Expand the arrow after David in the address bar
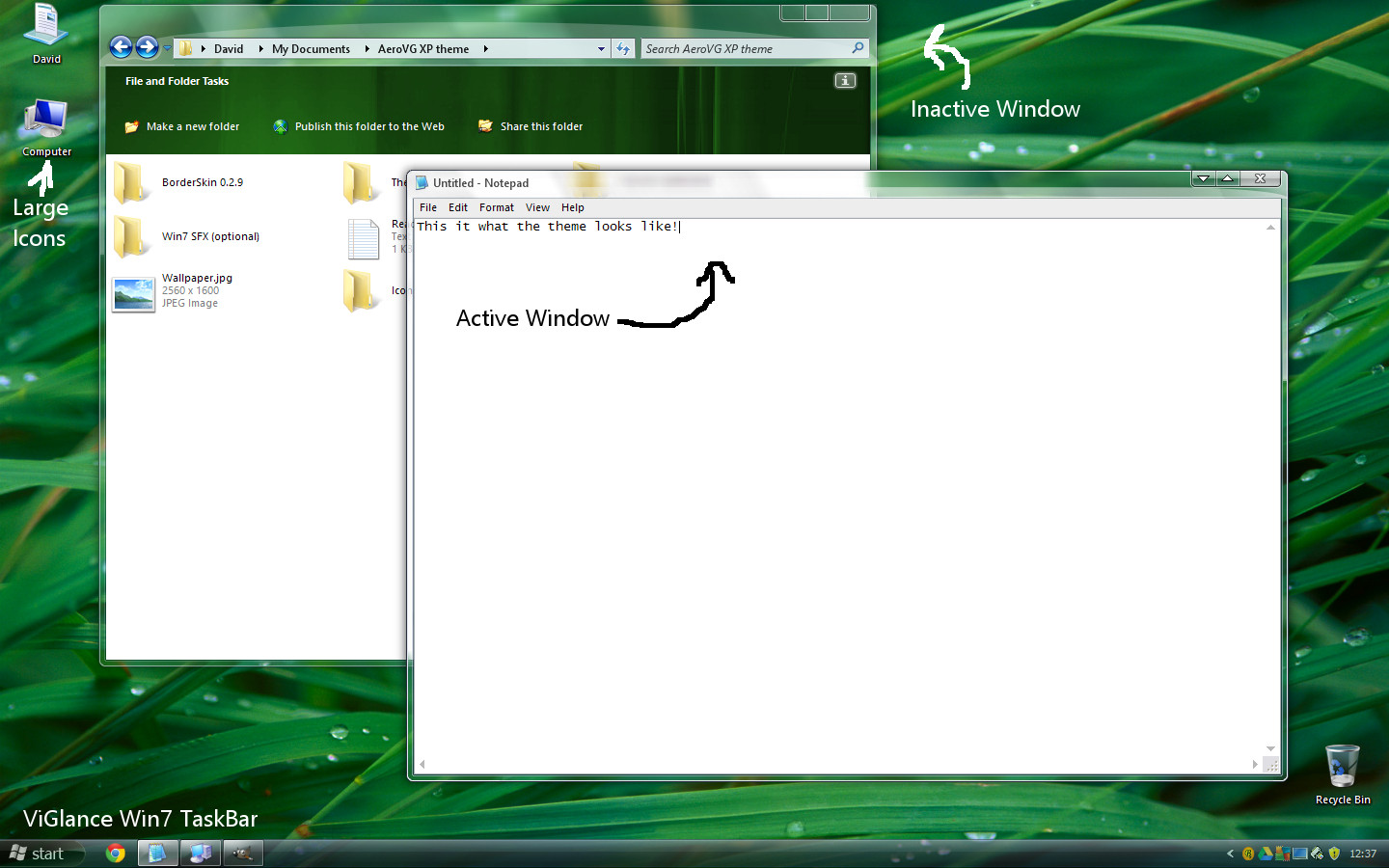 260,48
